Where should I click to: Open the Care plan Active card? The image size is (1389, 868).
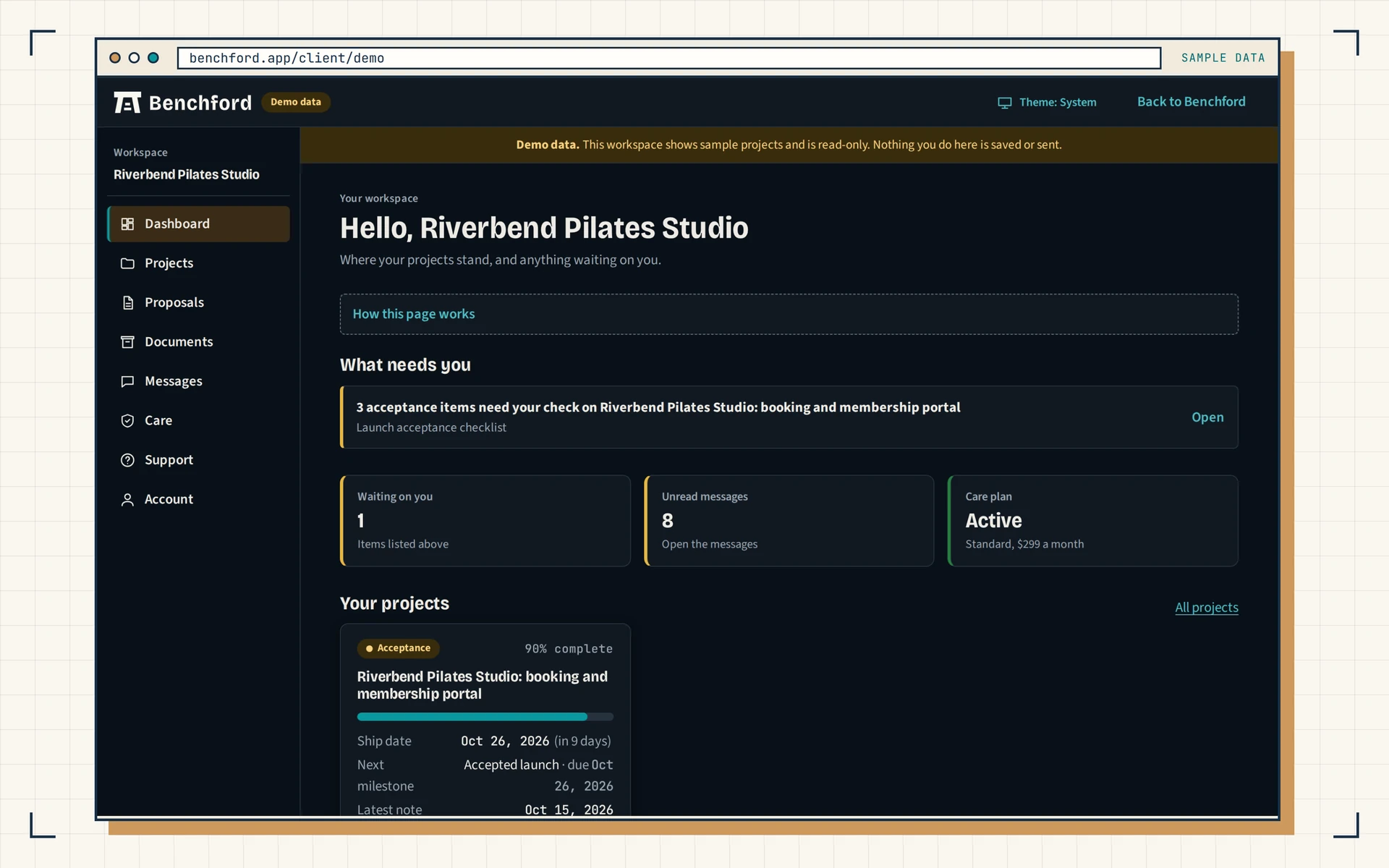coord(1093,521)
